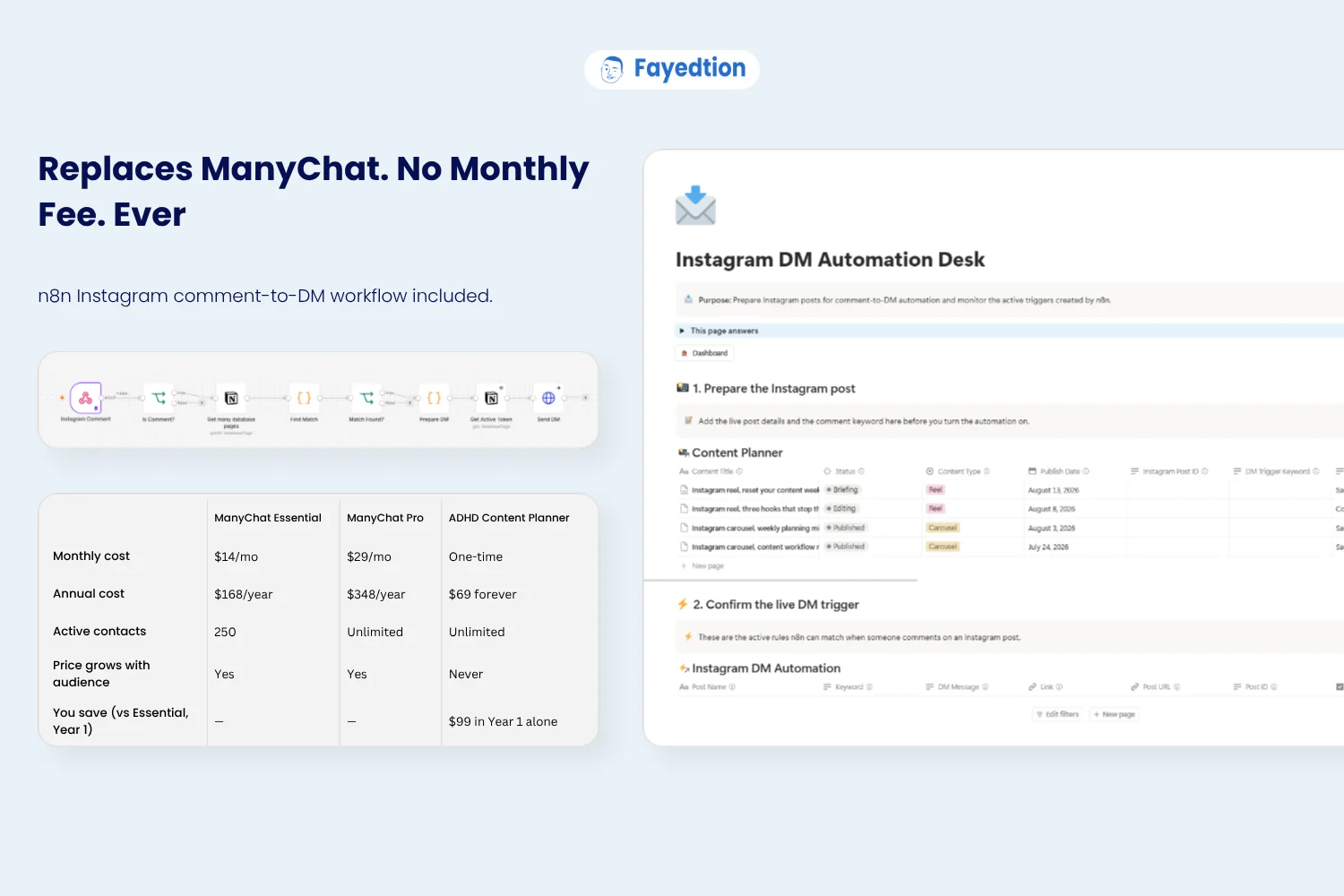Click the Reel tag in the August 13 row
The width and height of the screenshot is (1344, 896).
pyautogui.click(x=935, y=490)
